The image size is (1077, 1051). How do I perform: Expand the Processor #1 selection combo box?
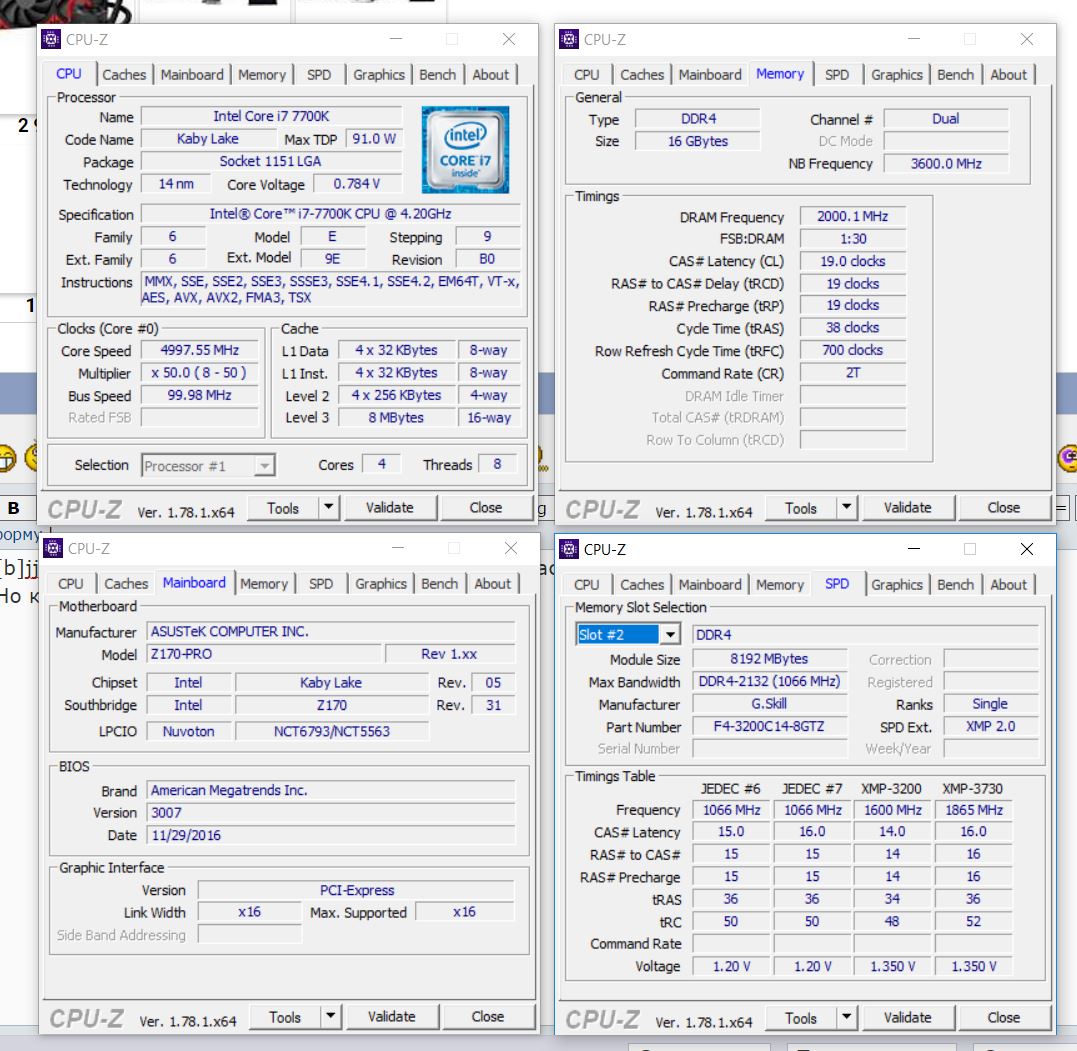click(264, 466)
